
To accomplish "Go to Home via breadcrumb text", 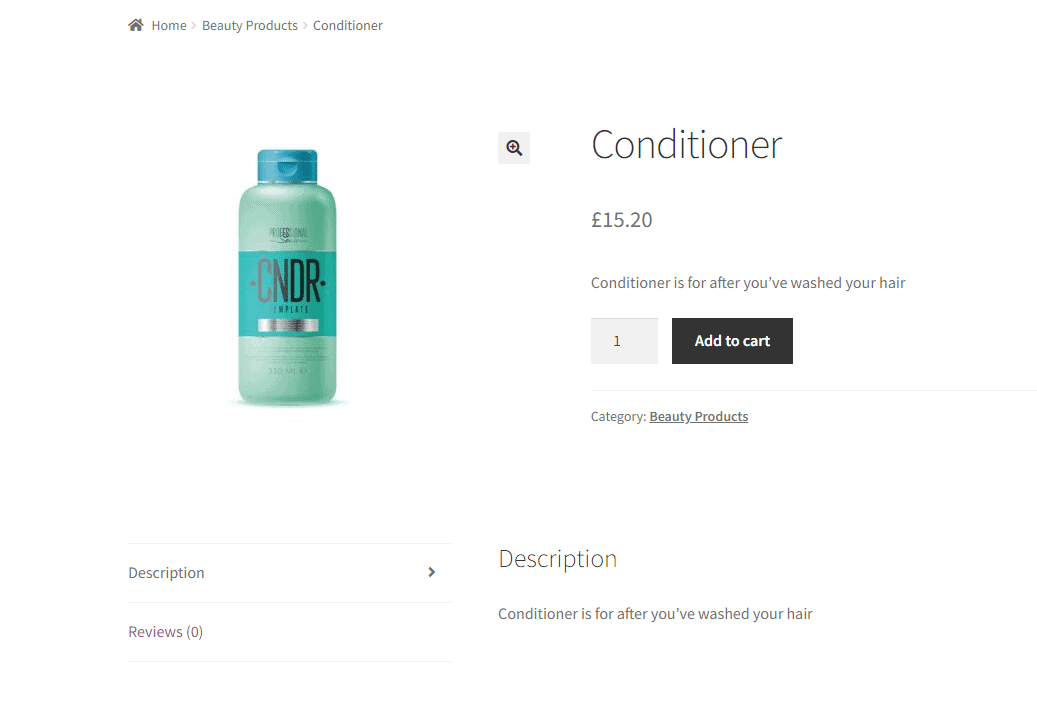I will (169, 25).
